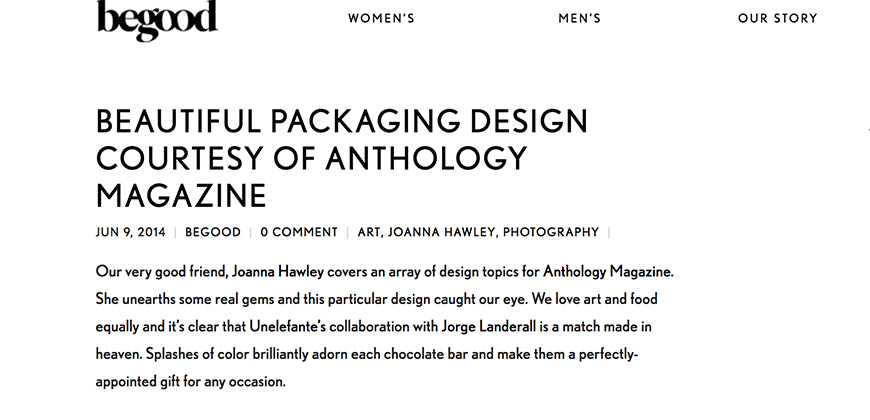
Task: Click 'Unelefante's' in the article text
Action: click(x=287, y=326)
